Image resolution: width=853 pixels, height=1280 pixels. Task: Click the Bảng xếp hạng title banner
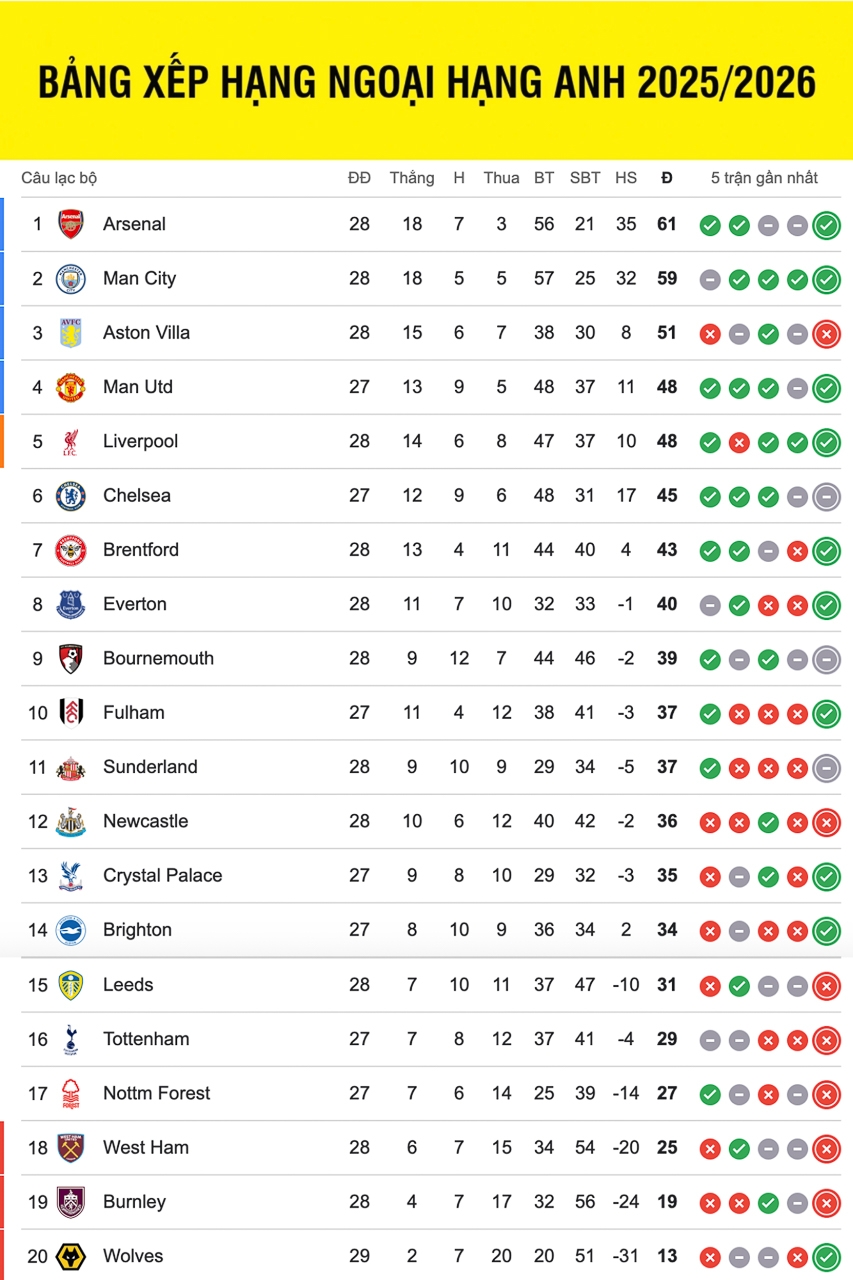pos(427,82)
